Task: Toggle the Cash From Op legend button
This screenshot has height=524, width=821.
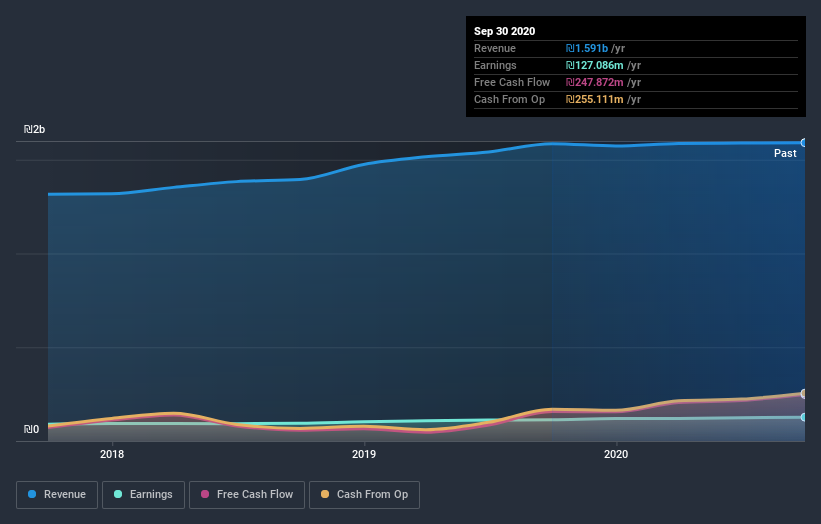Action: [x=364, y=495]
